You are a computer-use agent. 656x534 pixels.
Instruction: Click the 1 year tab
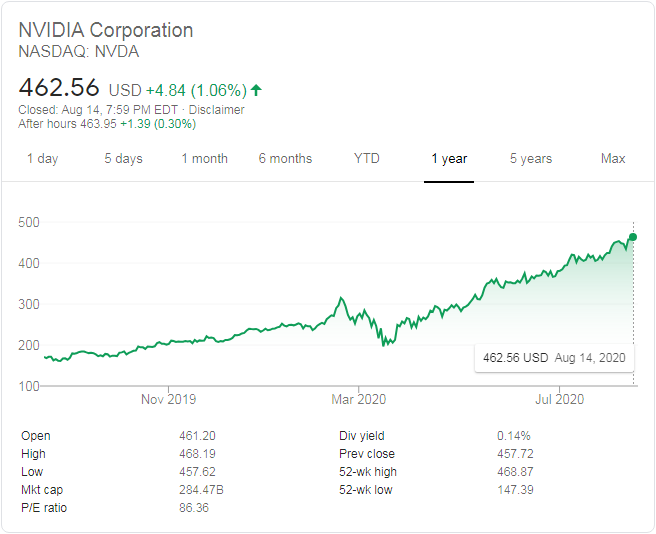coord(449,159)
